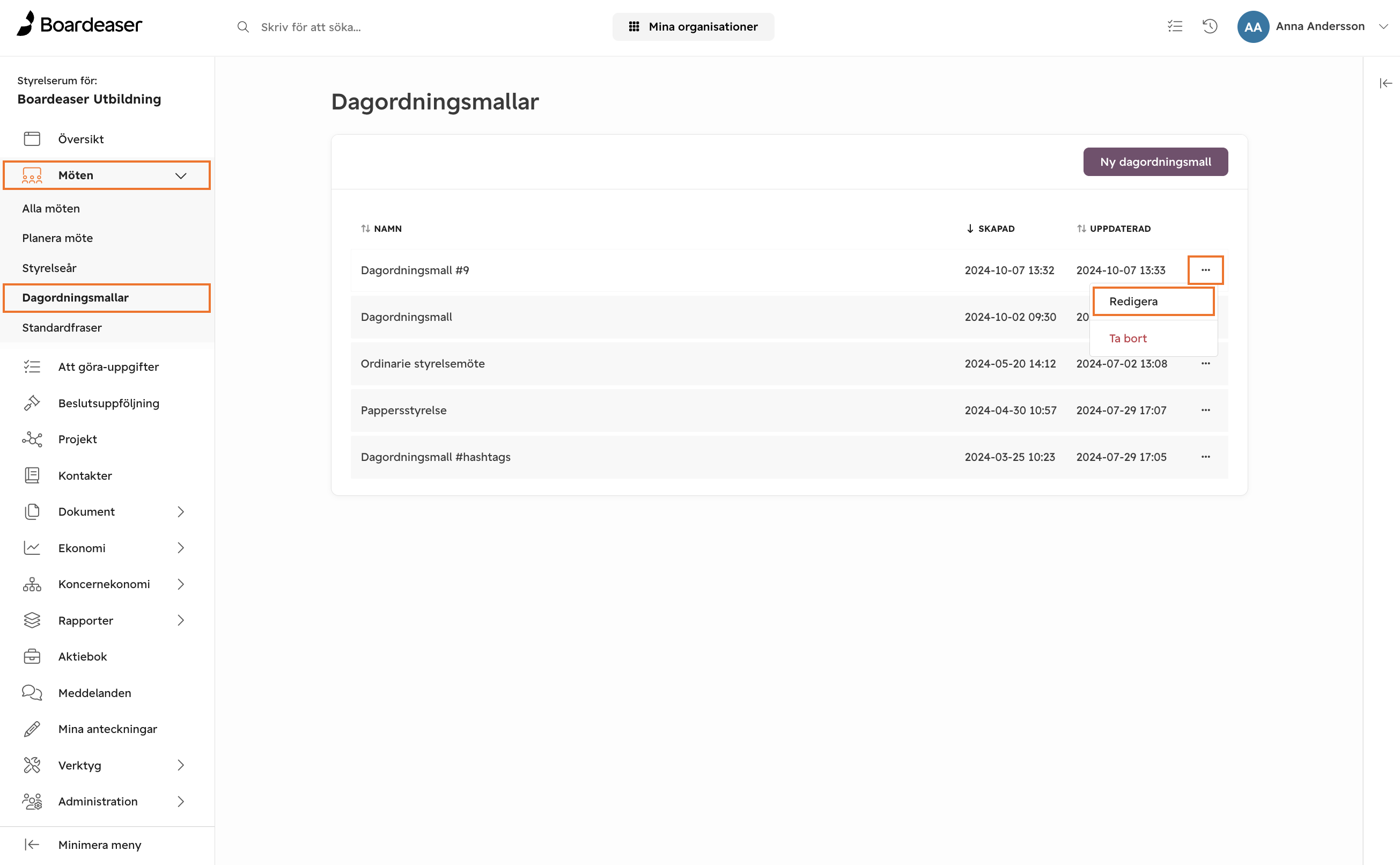Open Styrelseår submenu item
Image resolution: width=1400 pixels, height=865 pixels.
[x=49, y=268]
